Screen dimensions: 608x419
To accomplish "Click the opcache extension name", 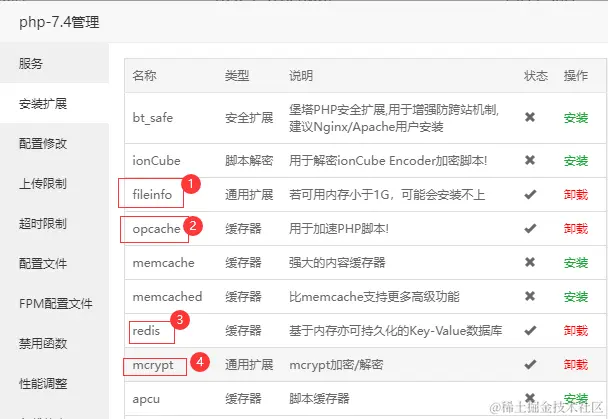I will point(156,229).
